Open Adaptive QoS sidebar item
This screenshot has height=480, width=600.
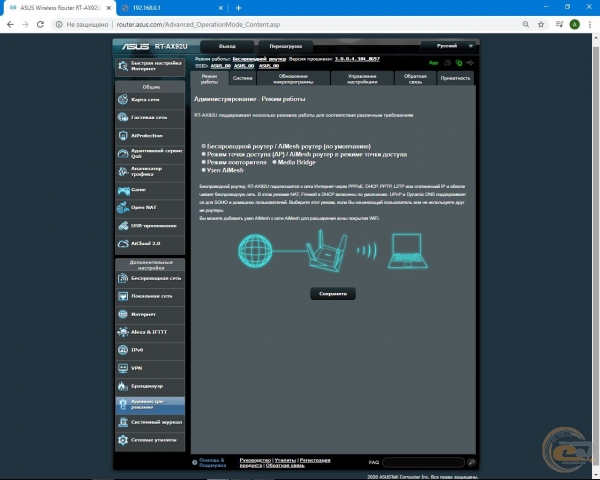[x=150, y=154]
